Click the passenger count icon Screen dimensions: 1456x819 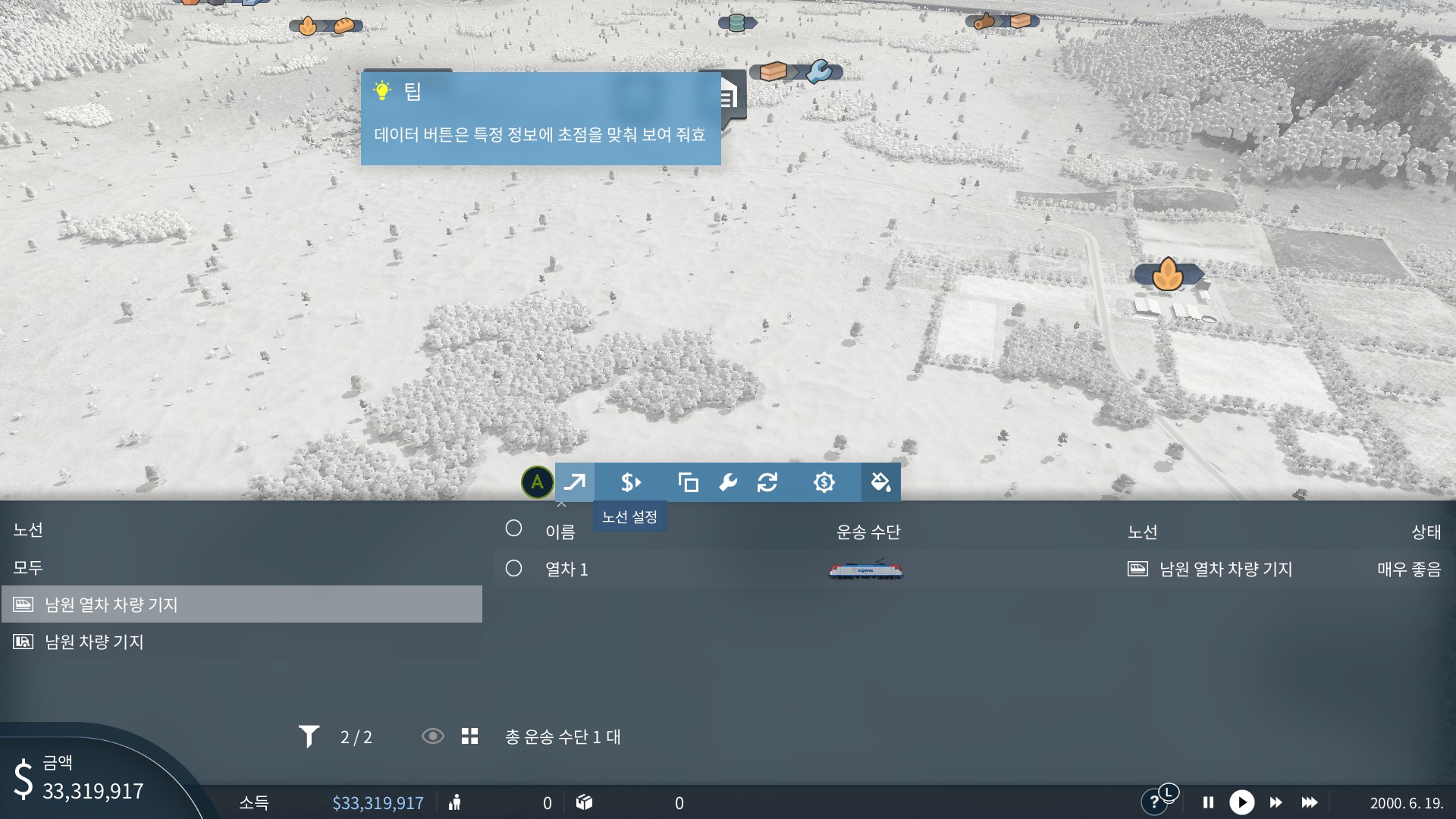[455, 802]
